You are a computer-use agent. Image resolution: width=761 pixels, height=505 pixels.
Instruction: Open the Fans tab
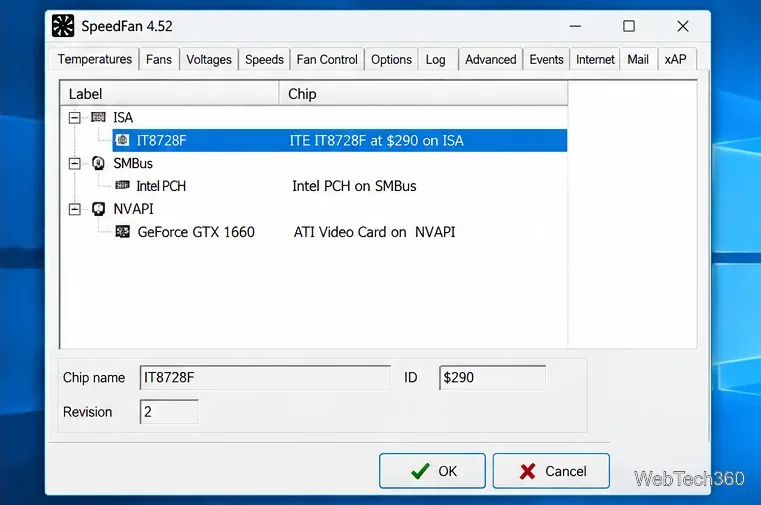click(159, 60)
